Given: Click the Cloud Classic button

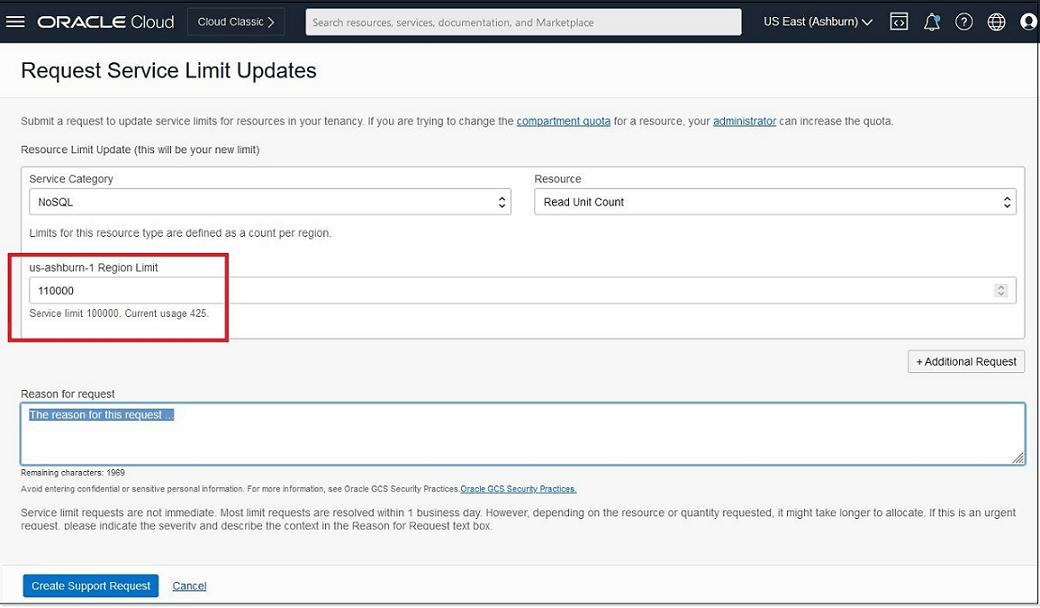Looking at the screenshot, I should pyautogui.click(x=236, y=22).
